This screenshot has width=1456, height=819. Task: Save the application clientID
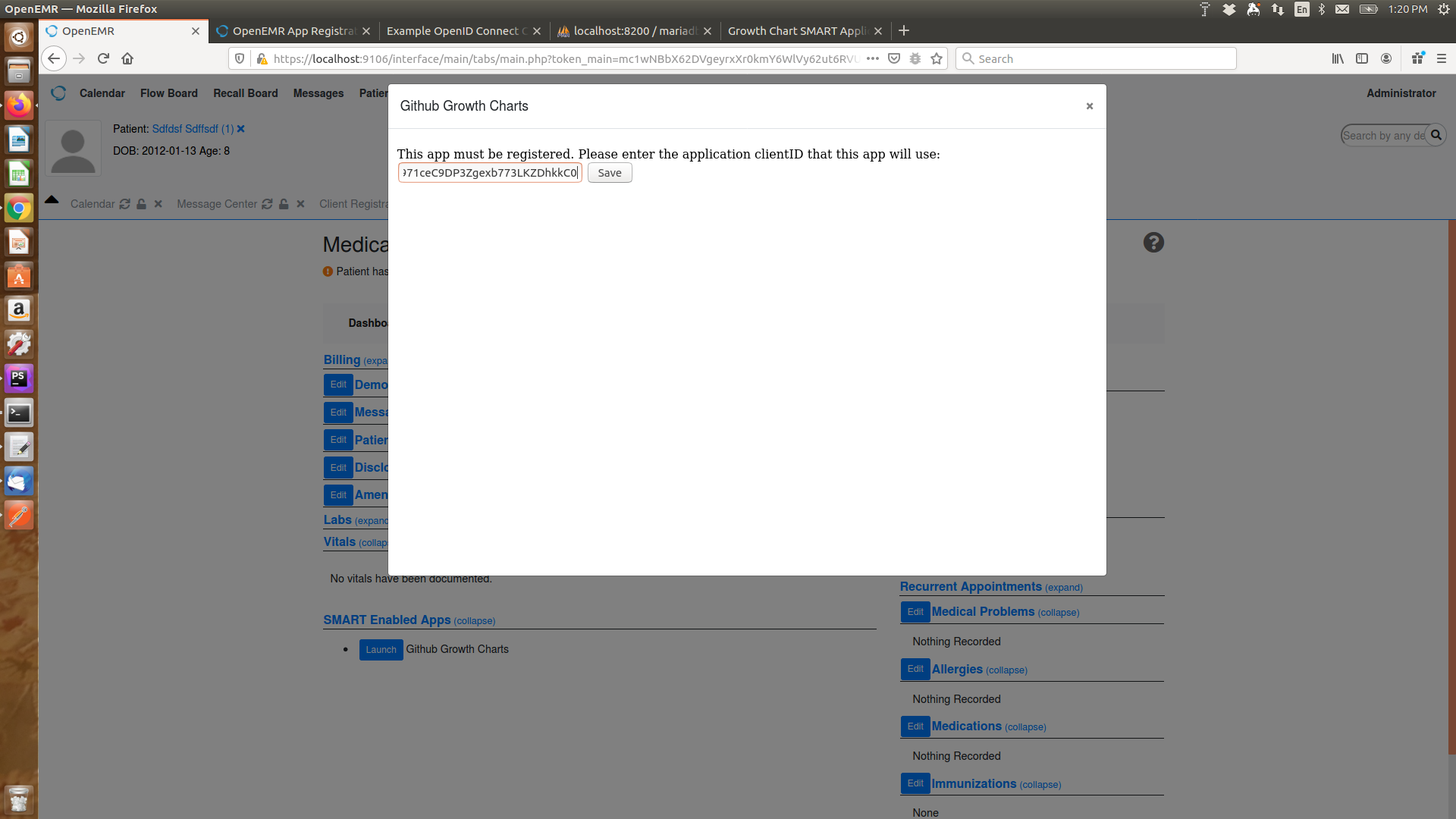609,172
